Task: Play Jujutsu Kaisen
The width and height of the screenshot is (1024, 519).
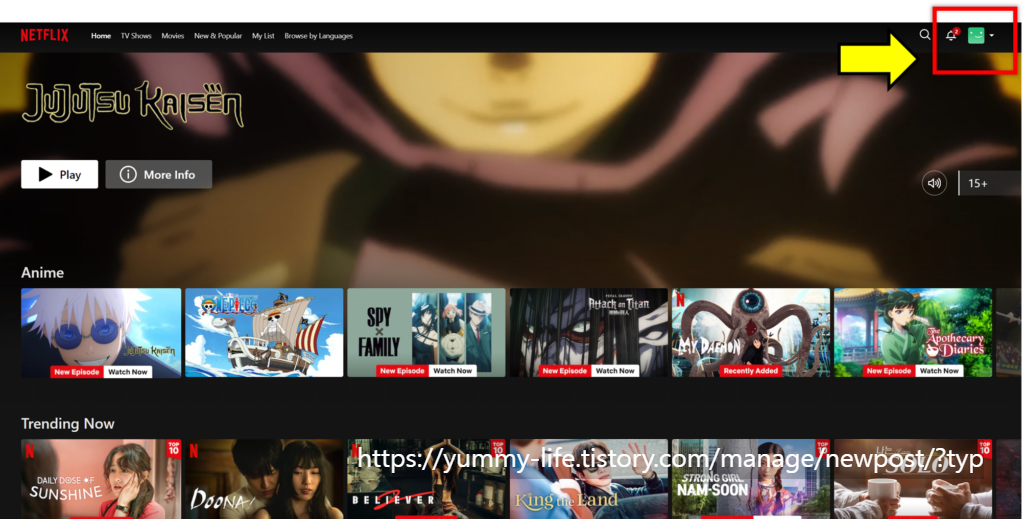Action: pyautogui.click(x=59, y=174)
